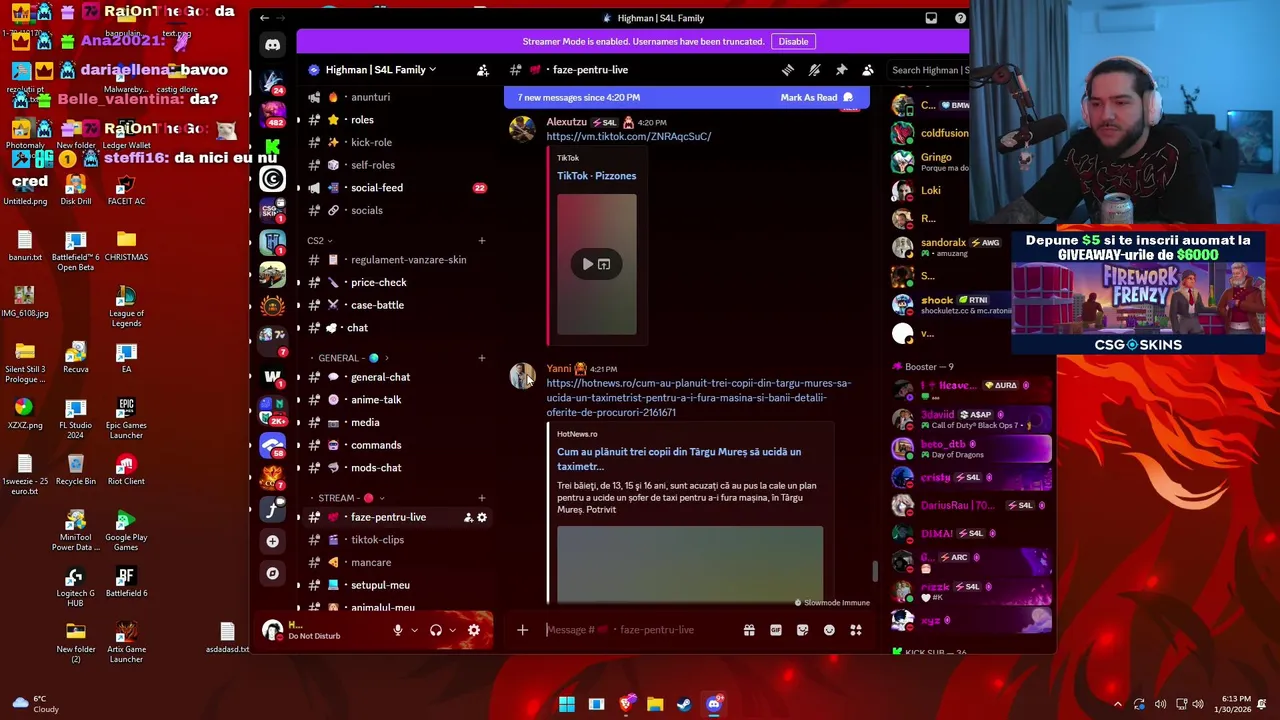
Task: Collapse the GENERAL channel category
Action: click(348, 358)
